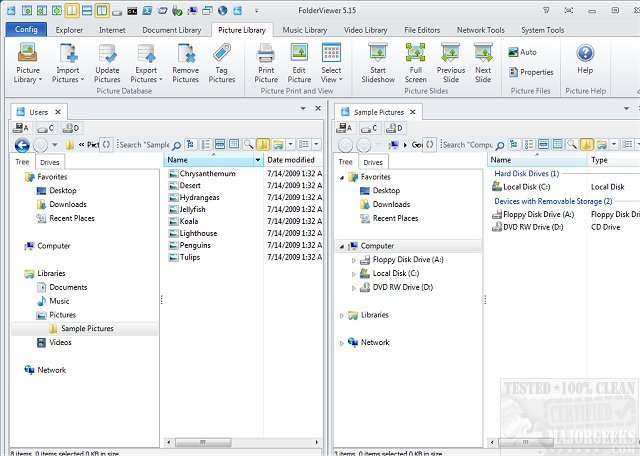Switch to Full Screen picture mode
Screen dimensions: 640x456
pyautogui.click(x=416, y=63)
